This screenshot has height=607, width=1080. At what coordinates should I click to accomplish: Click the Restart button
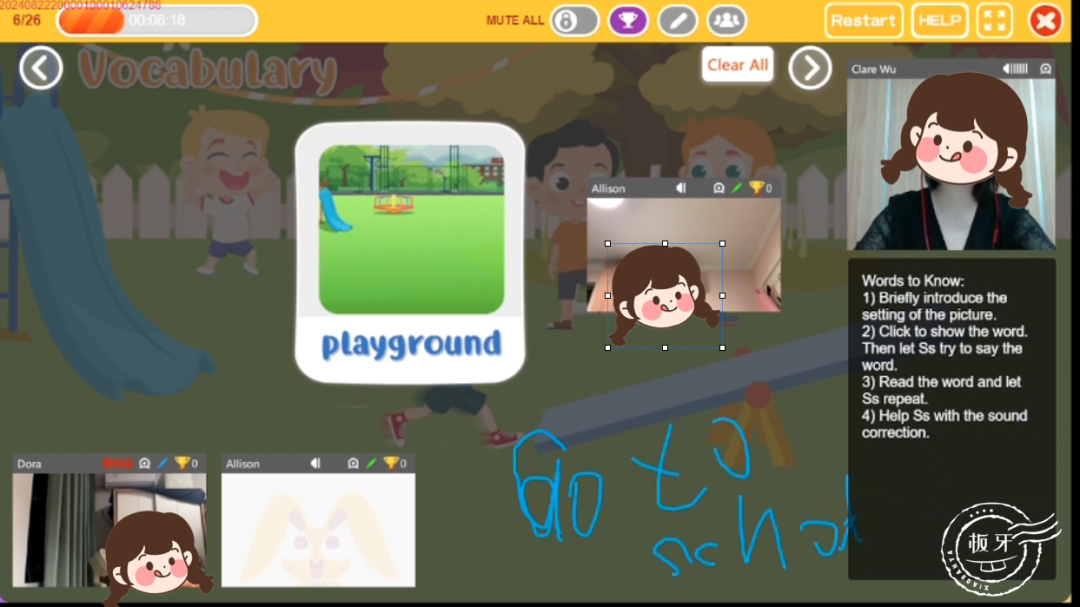click(x=864, y=21)
